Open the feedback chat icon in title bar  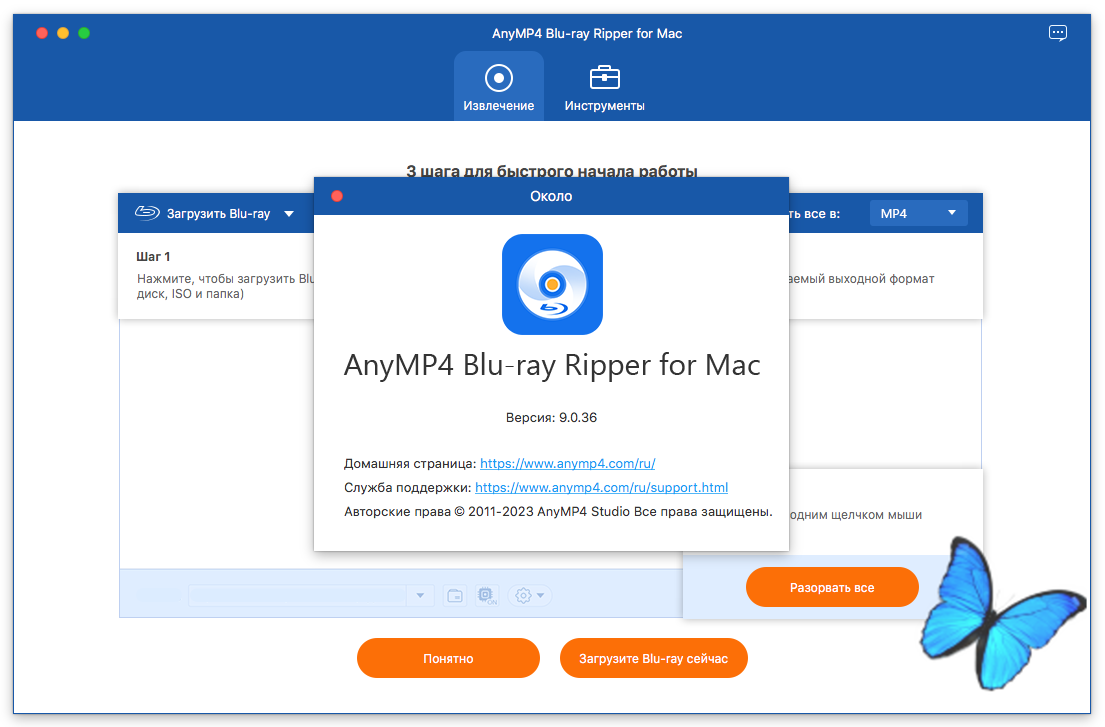(1057, 33)
